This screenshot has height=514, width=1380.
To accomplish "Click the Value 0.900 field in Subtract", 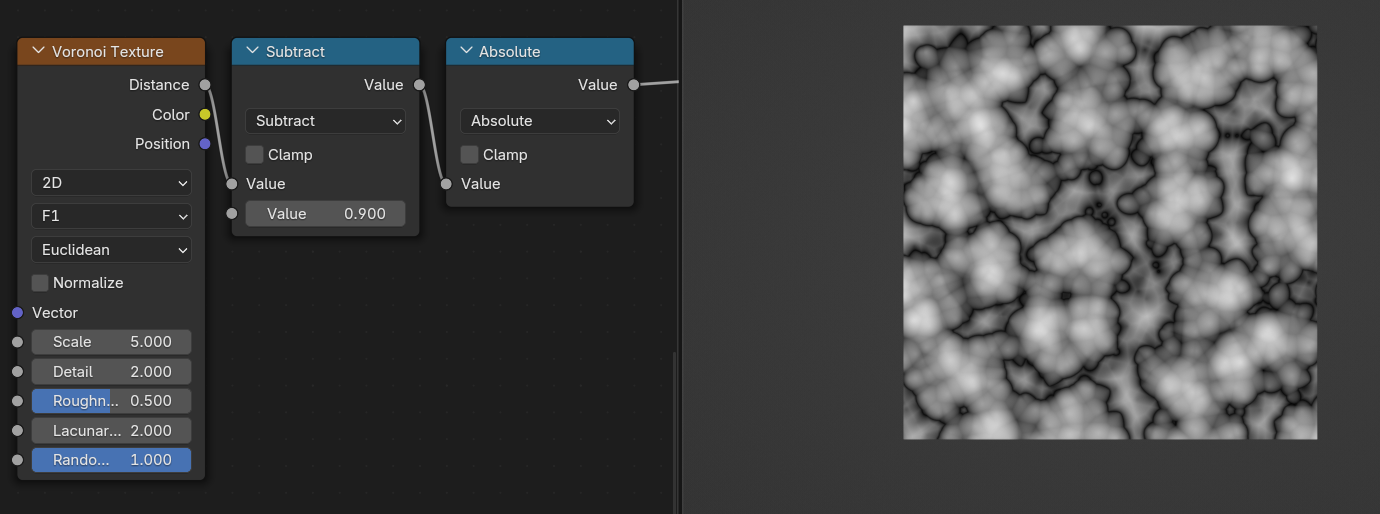I will (x=325, y=214).
